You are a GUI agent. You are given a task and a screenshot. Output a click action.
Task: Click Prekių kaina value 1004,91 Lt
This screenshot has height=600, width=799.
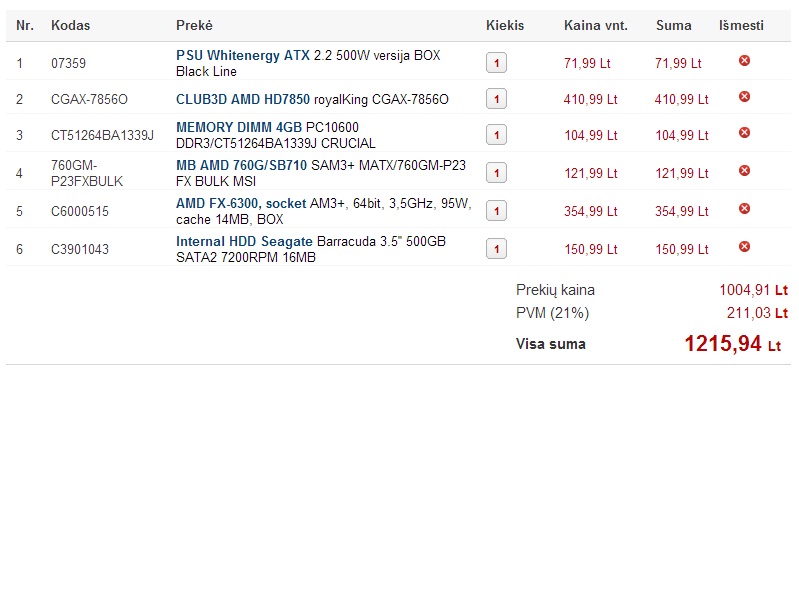[754, 290]
